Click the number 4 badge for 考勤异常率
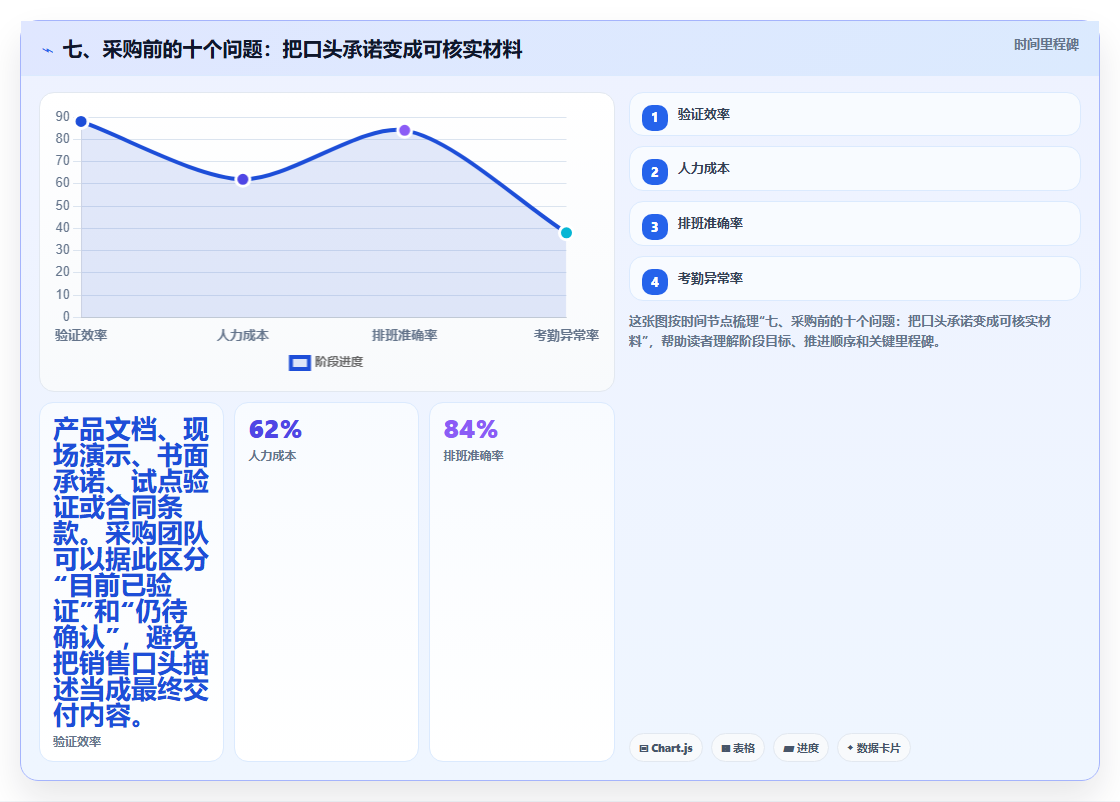 click(x=654, y=282)
